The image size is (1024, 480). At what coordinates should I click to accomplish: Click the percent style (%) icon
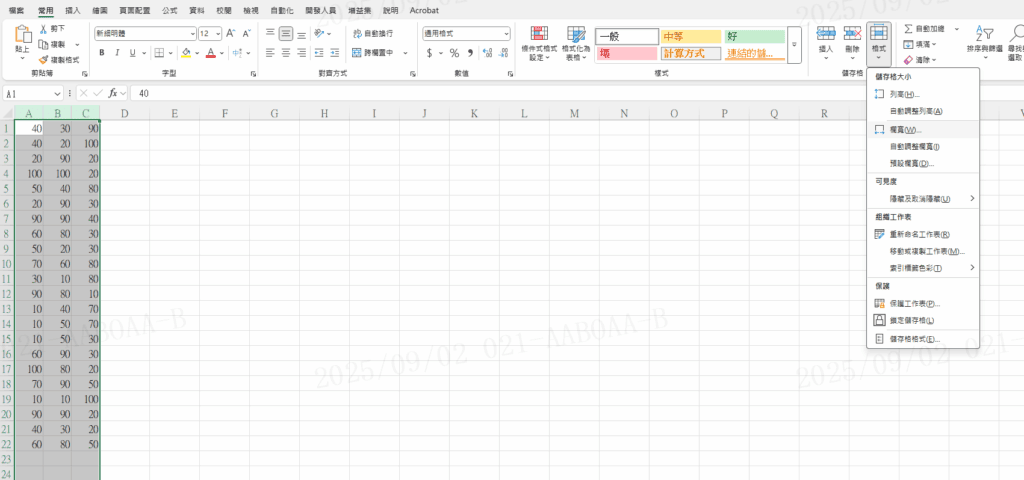pyautogui.click(x=454, y=53)
